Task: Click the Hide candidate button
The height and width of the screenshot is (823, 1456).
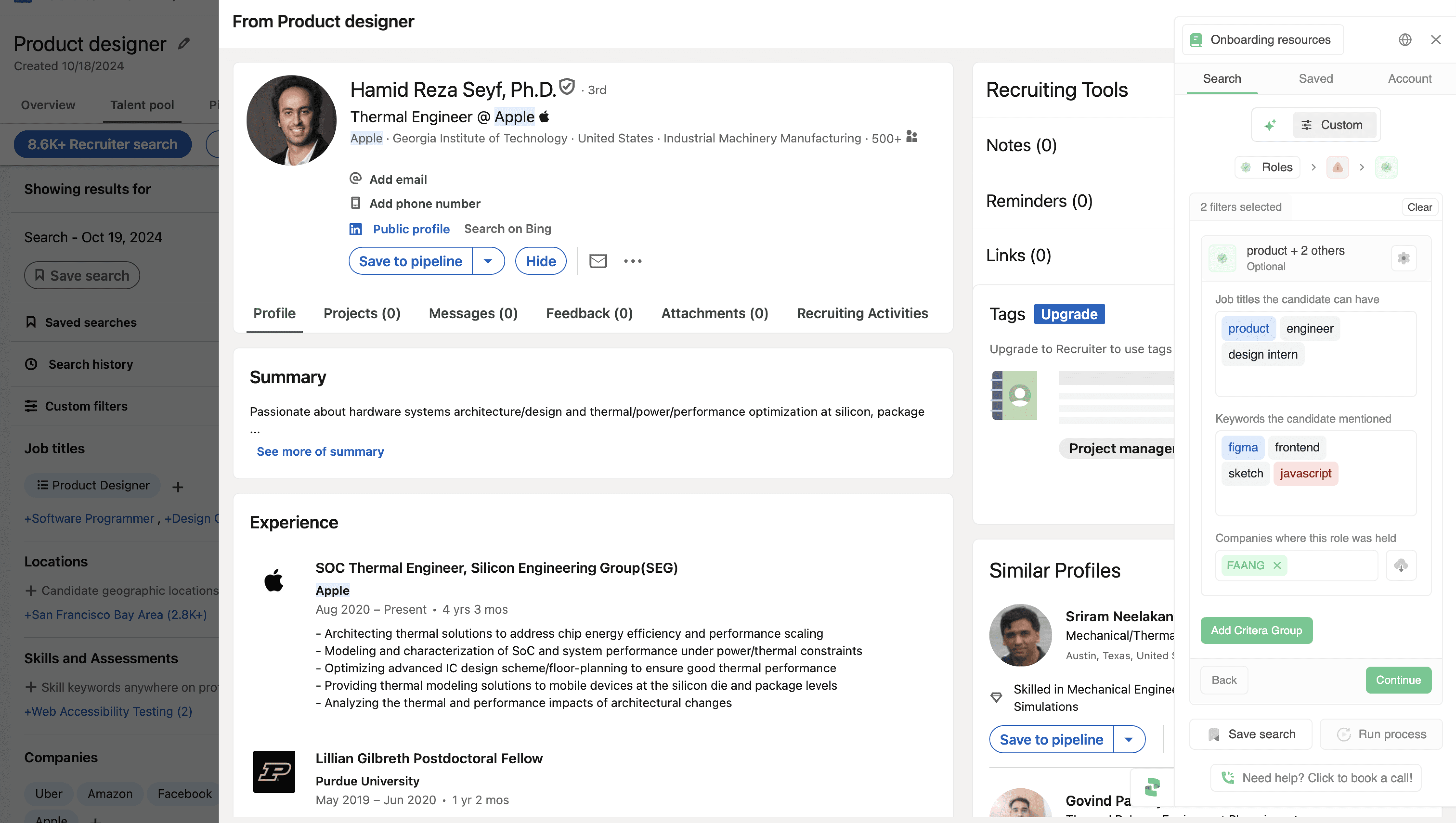Action: (x=540, y=261)
